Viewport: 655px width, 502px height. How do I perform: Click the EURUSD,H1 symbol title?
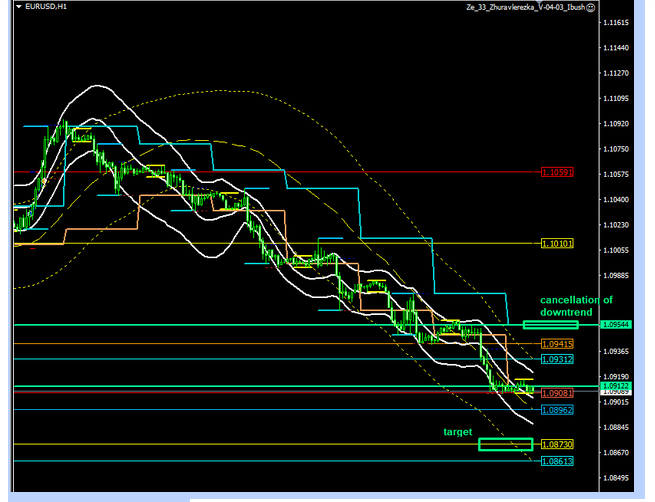pos(46,7)
